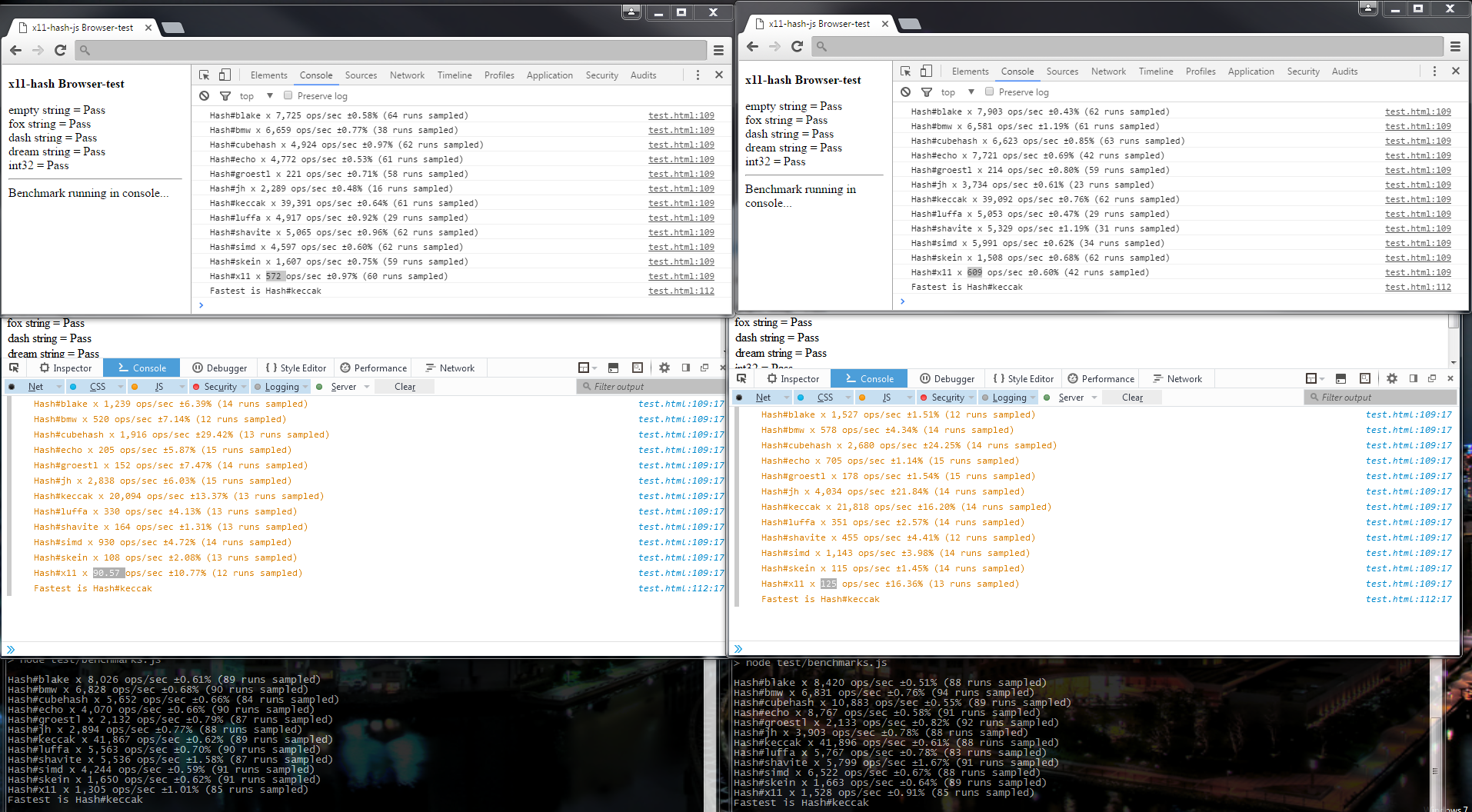This screenshot has width=1472, height=812.
Task: Clear console icon in right Chrome DevTools
Action: (905, 92)
